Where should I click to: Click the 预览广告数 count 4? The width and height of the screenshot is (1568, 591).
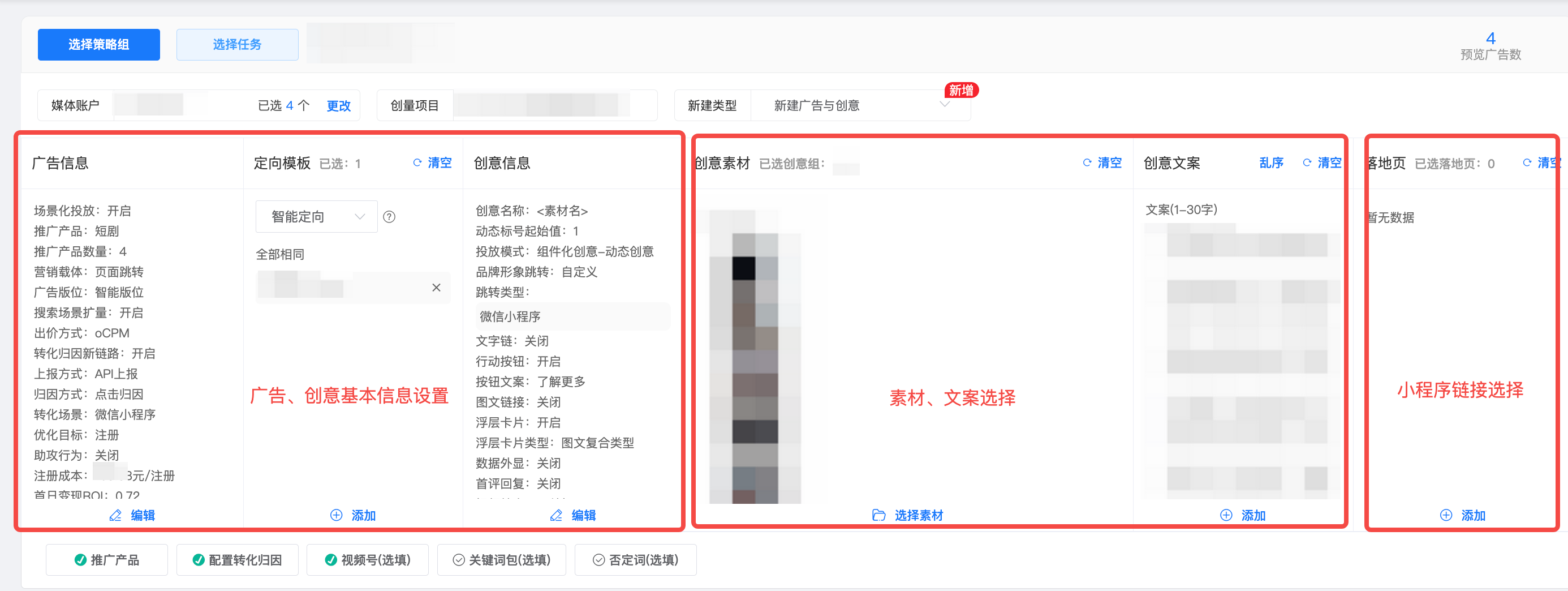click(x=1491, y=38)
